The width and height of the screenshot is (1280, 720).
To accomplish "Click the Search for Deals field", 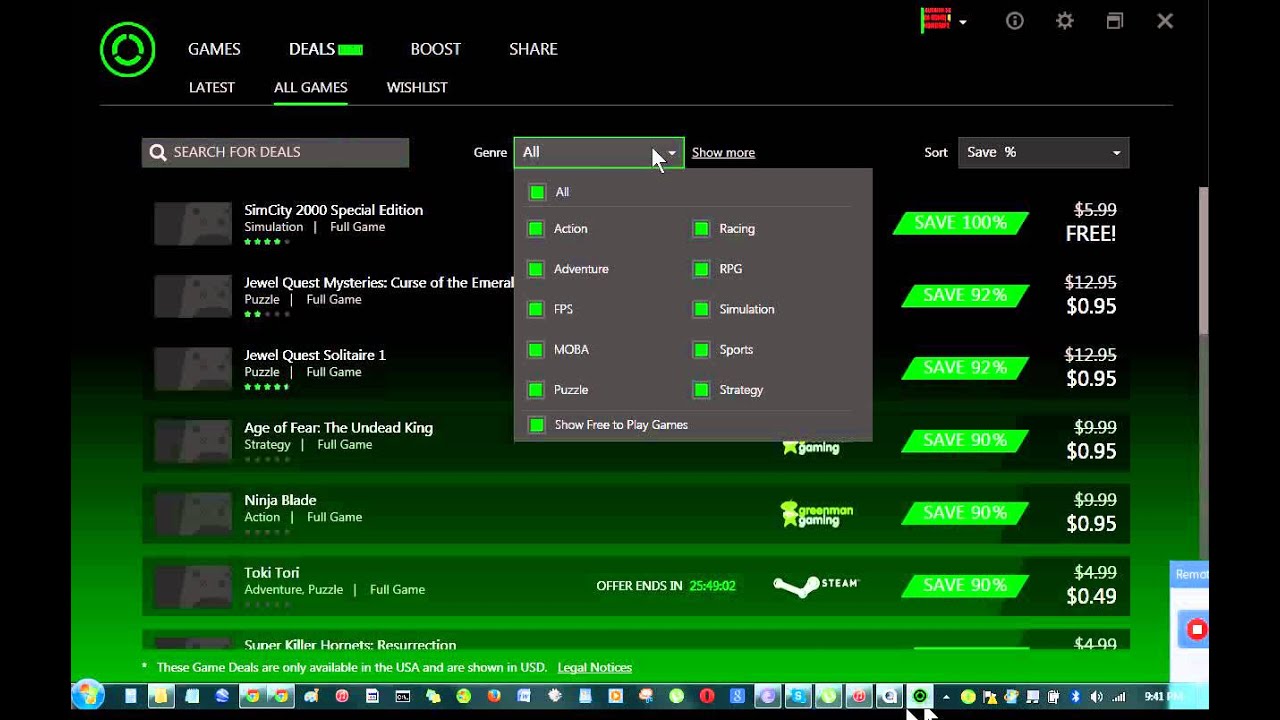I will [x=275, y=152].
